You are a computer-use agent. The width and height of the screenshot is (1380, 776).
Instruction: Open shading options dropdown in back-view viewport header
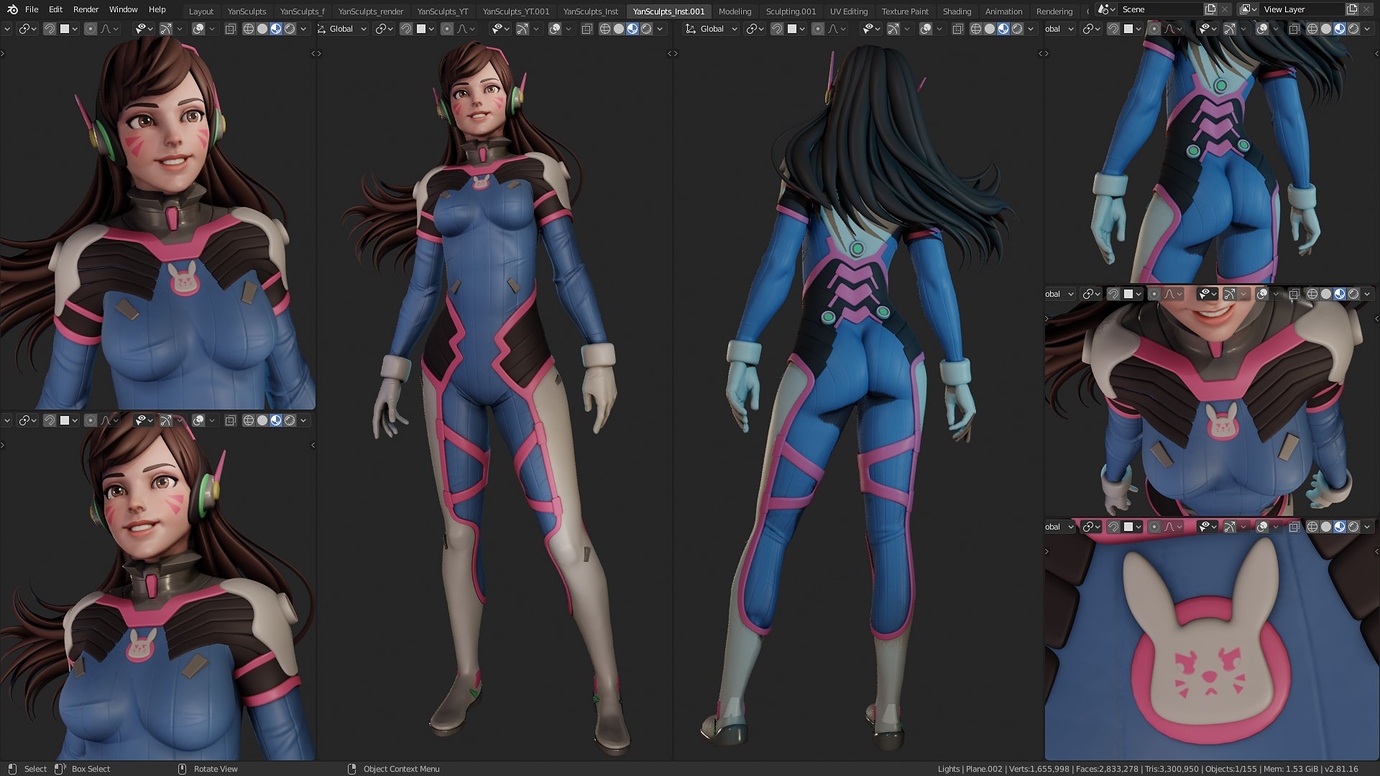pos(1031,29)
